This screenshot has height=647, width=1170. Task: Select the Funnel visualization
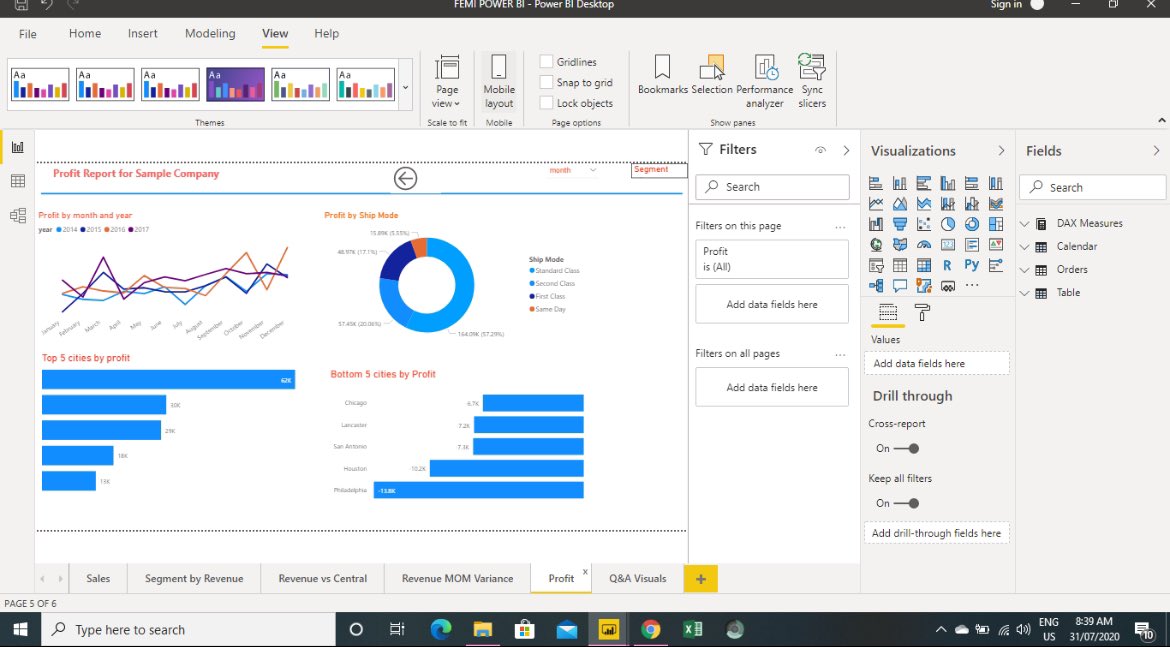point(900,224)
